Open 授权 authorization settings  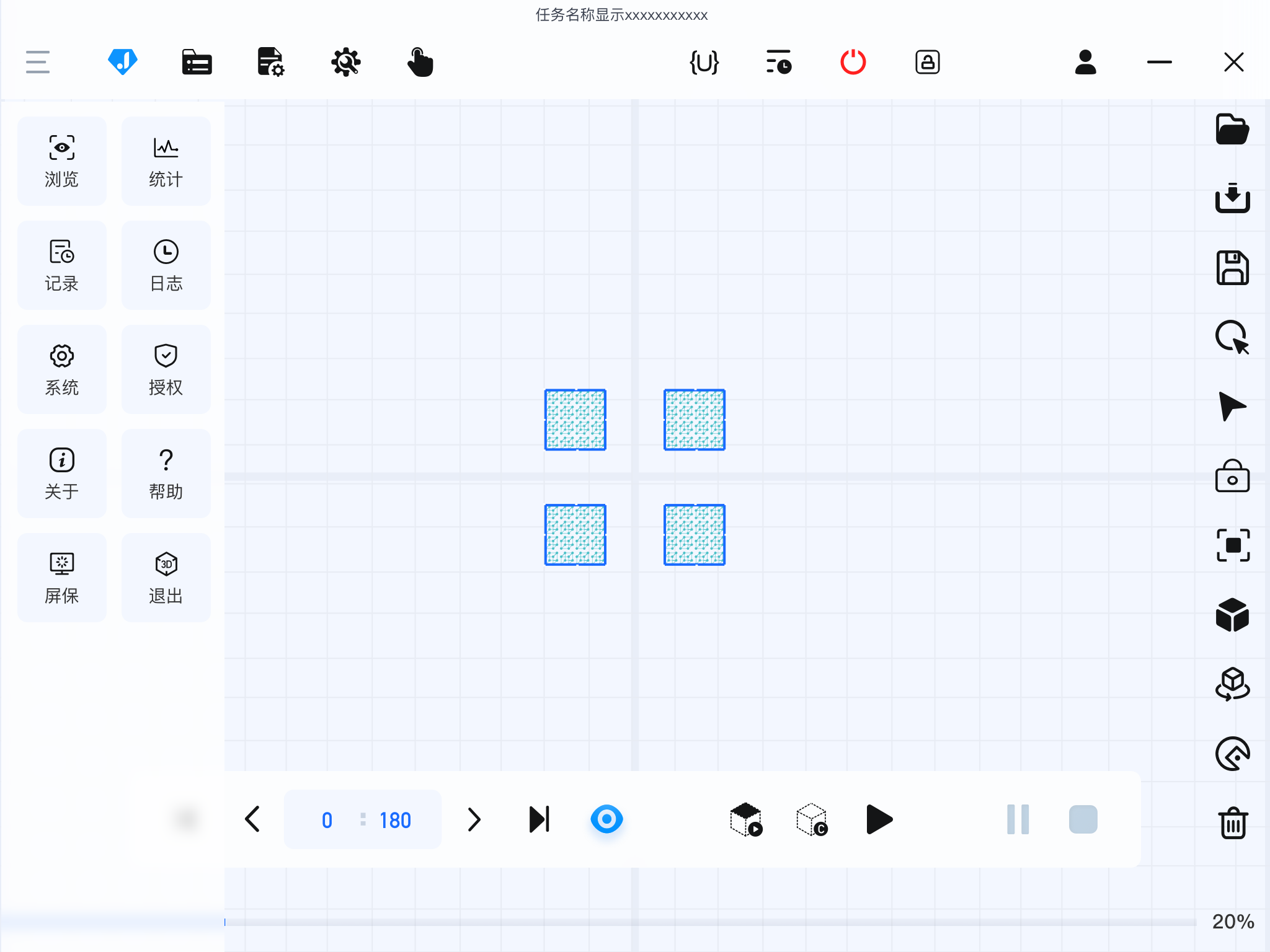coord(166,369)
